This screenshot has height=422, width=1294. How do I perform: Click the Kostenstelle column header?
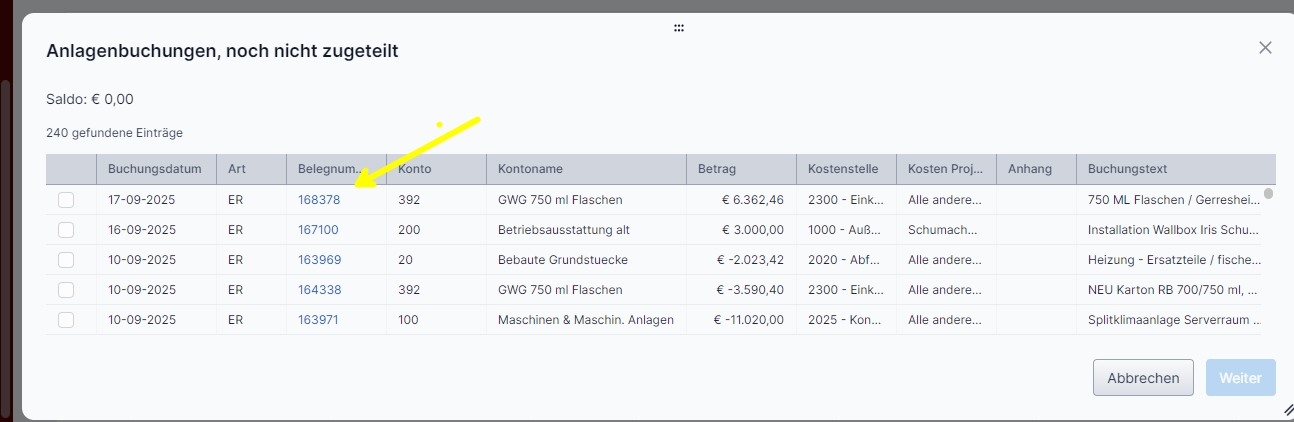click(843, 169)
